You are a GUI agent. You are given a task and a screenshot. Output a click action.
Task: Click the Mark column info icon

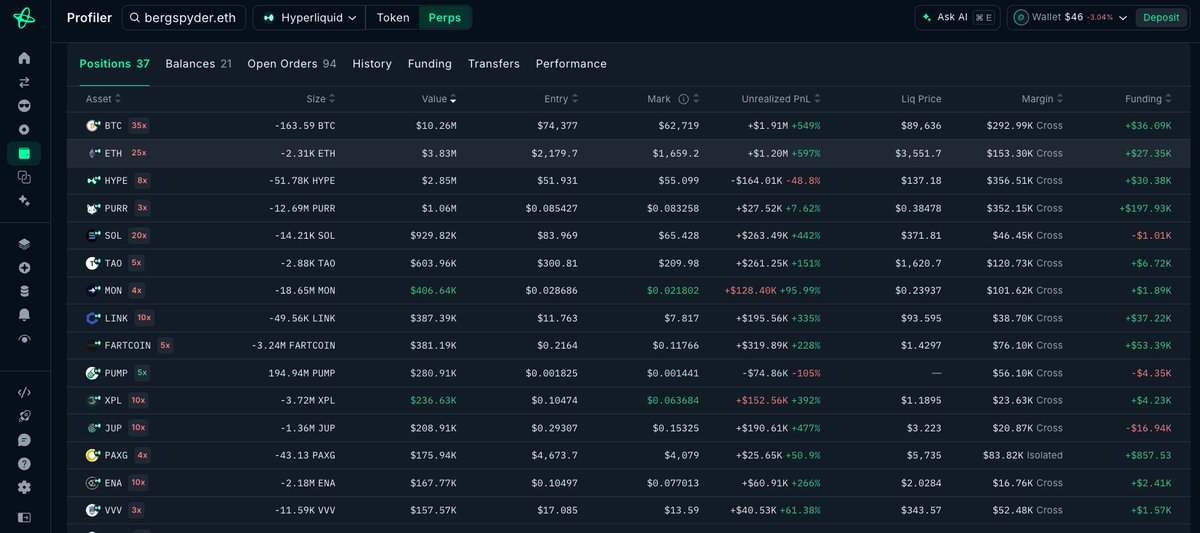tap(684, 99)
